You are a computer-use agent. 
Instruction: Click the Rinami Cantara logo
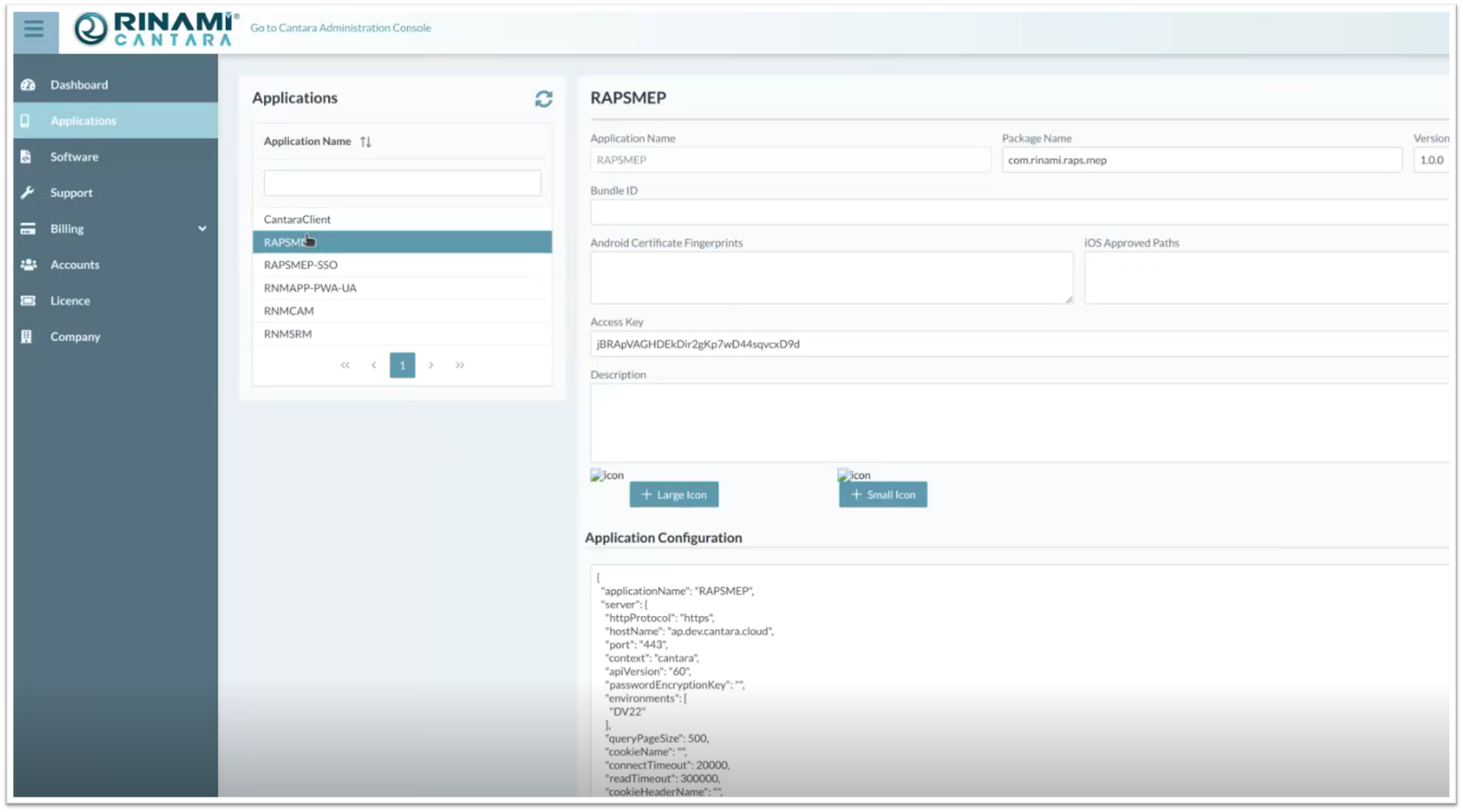pos(156,29)
